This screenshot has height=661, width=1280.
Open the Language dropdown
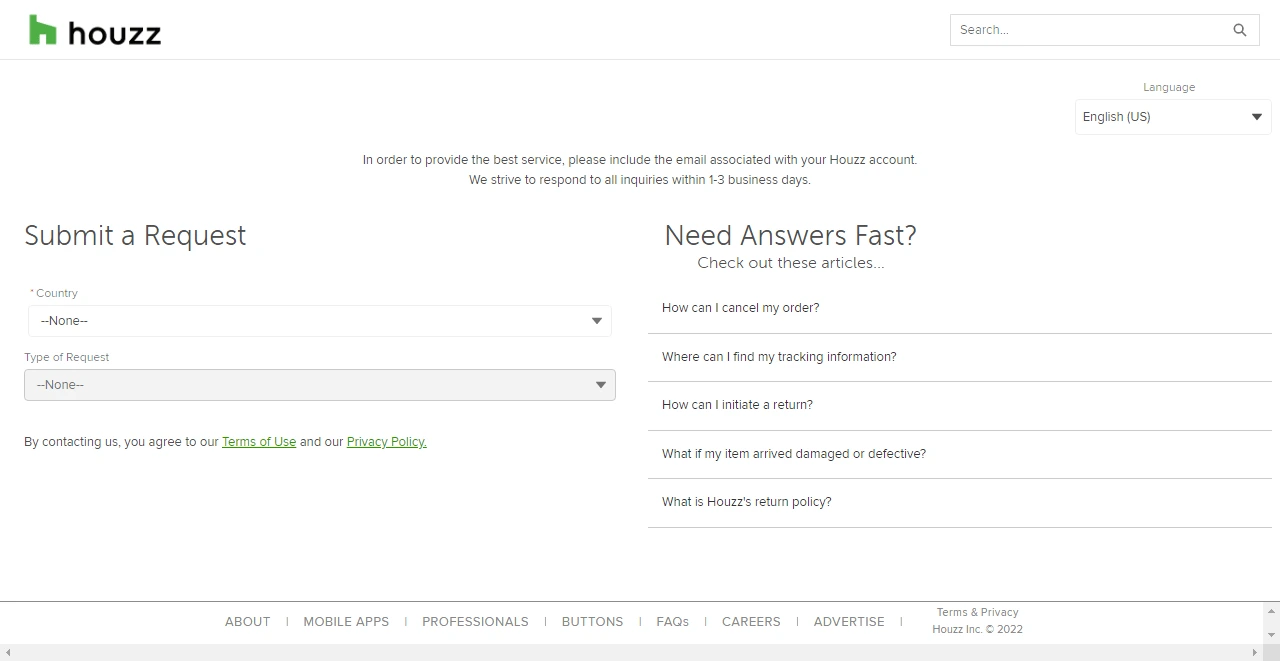point(1172,117)
